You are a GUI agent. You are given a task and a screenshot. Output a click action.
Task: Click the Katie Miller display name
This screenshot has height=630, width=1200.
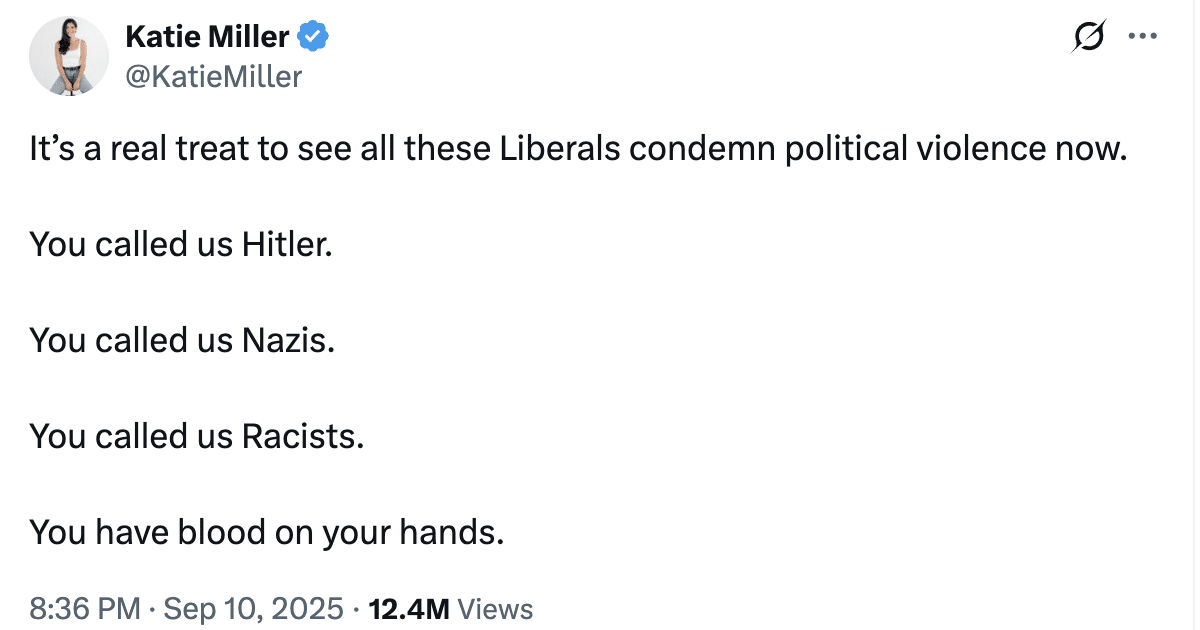(207, 38)
